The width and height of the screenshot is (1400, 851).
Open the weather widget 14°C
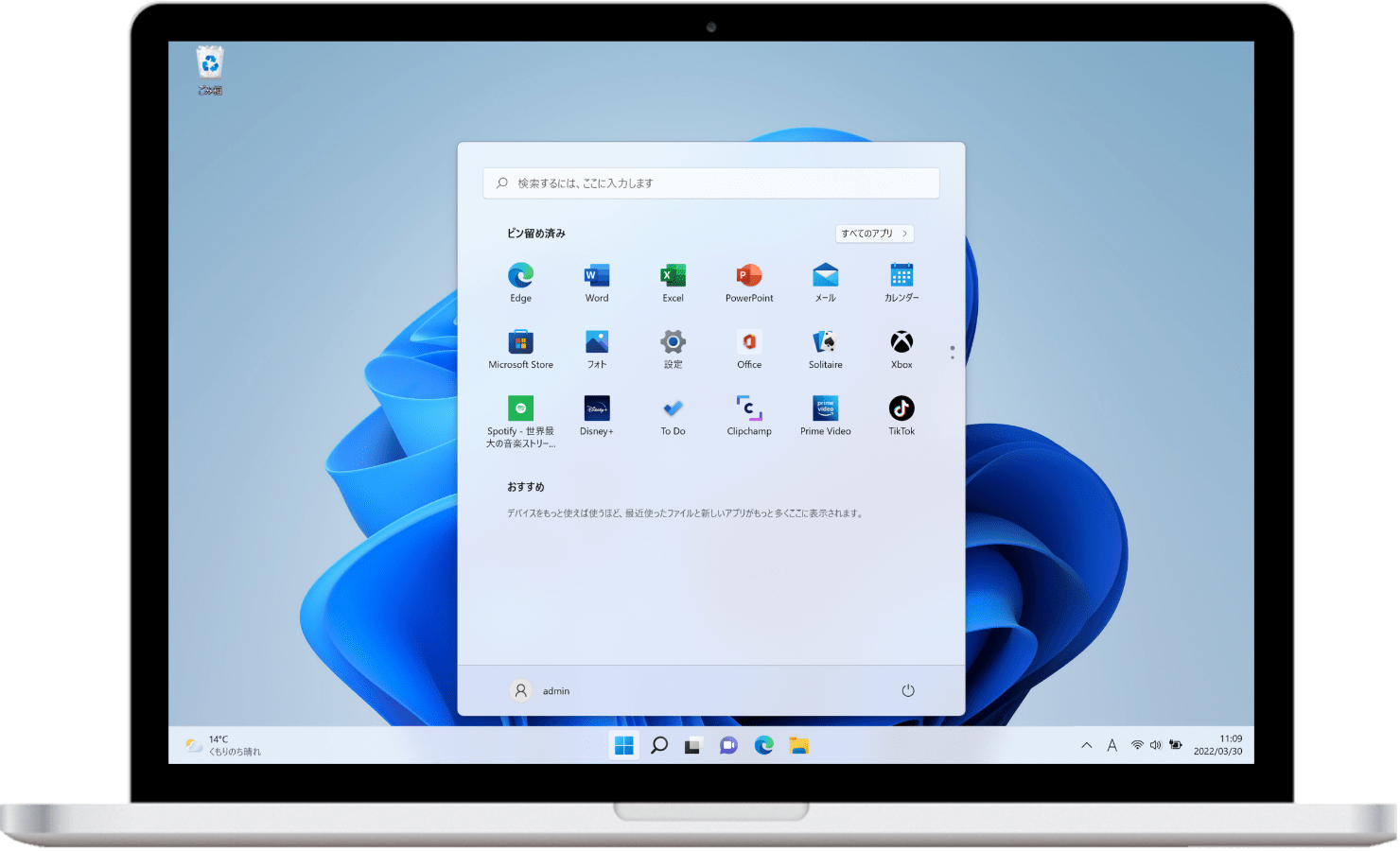coord(223,746)
